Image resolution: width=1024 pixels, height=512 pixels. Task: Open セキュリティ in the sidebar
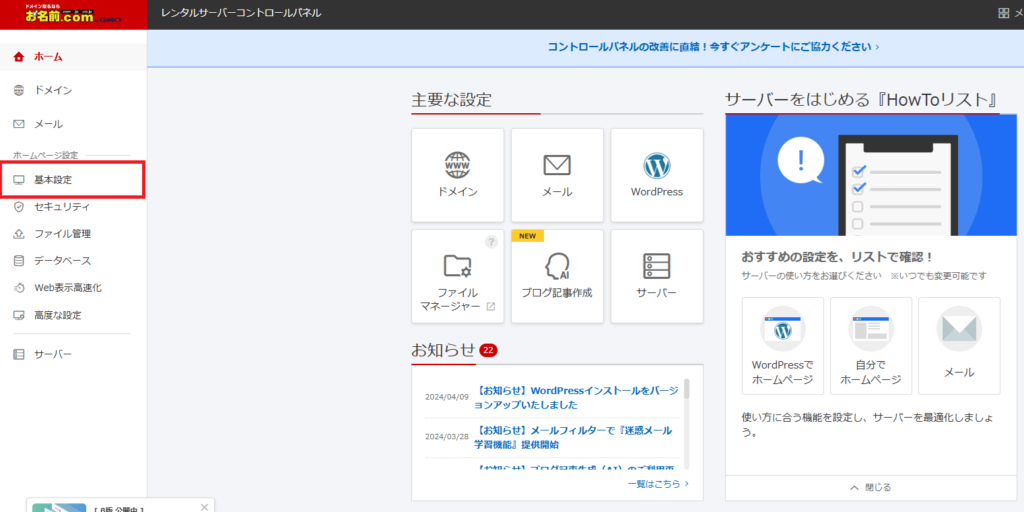coord(73,206)
